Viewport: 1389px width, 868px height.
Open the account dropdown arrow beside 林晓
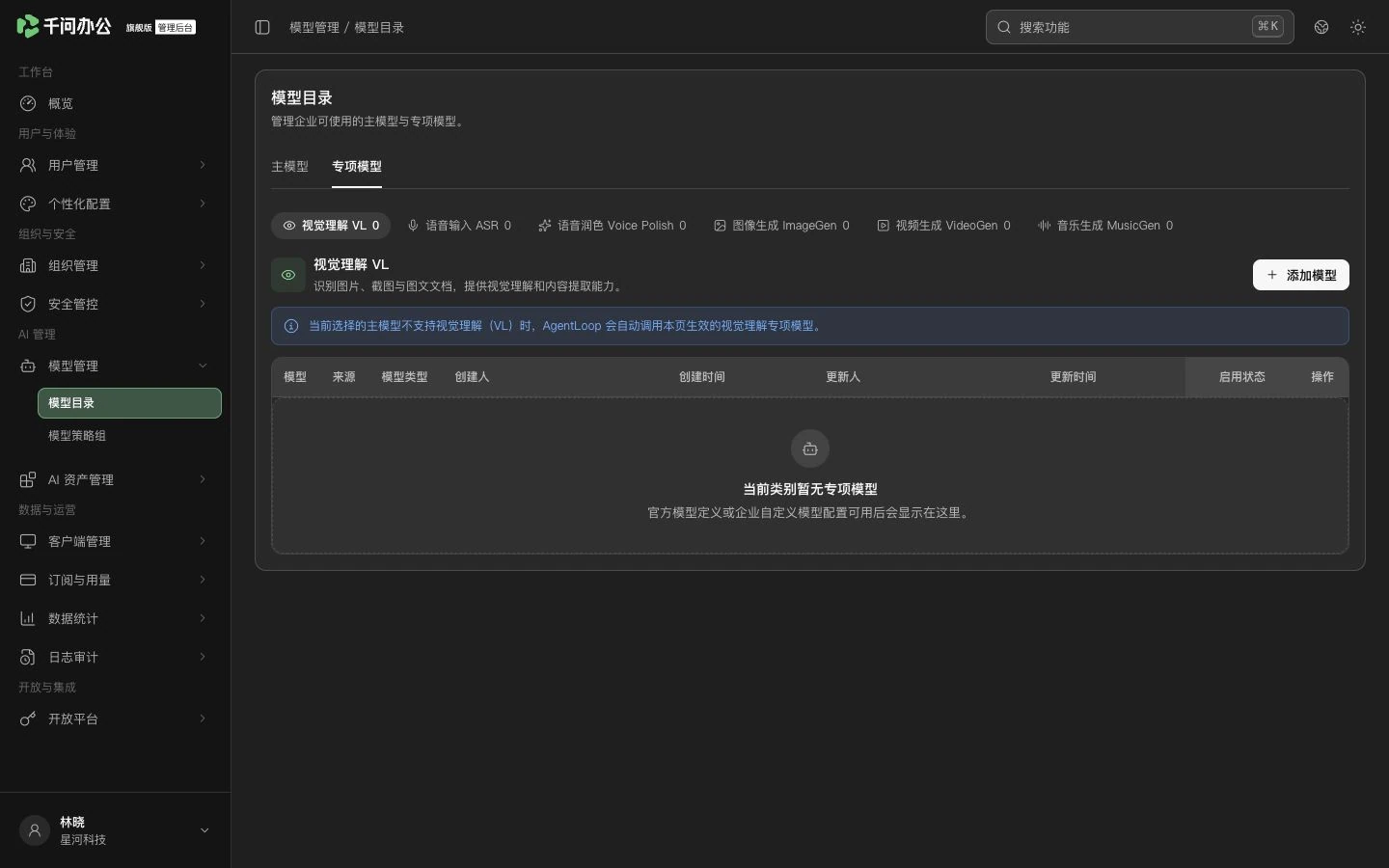(204, 830)
